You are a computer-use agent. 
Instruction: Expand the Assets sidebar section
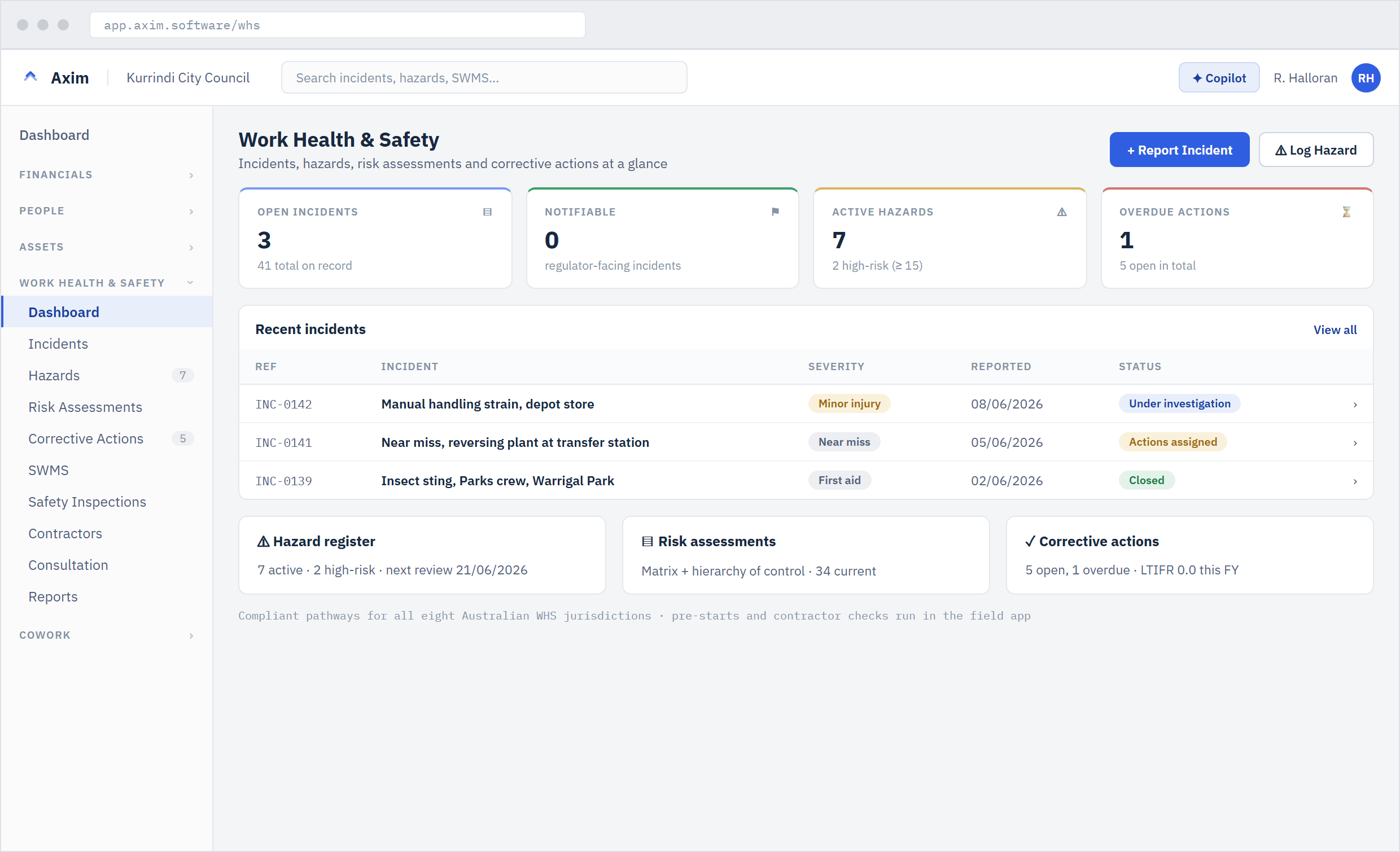click(x=106, y=247)
